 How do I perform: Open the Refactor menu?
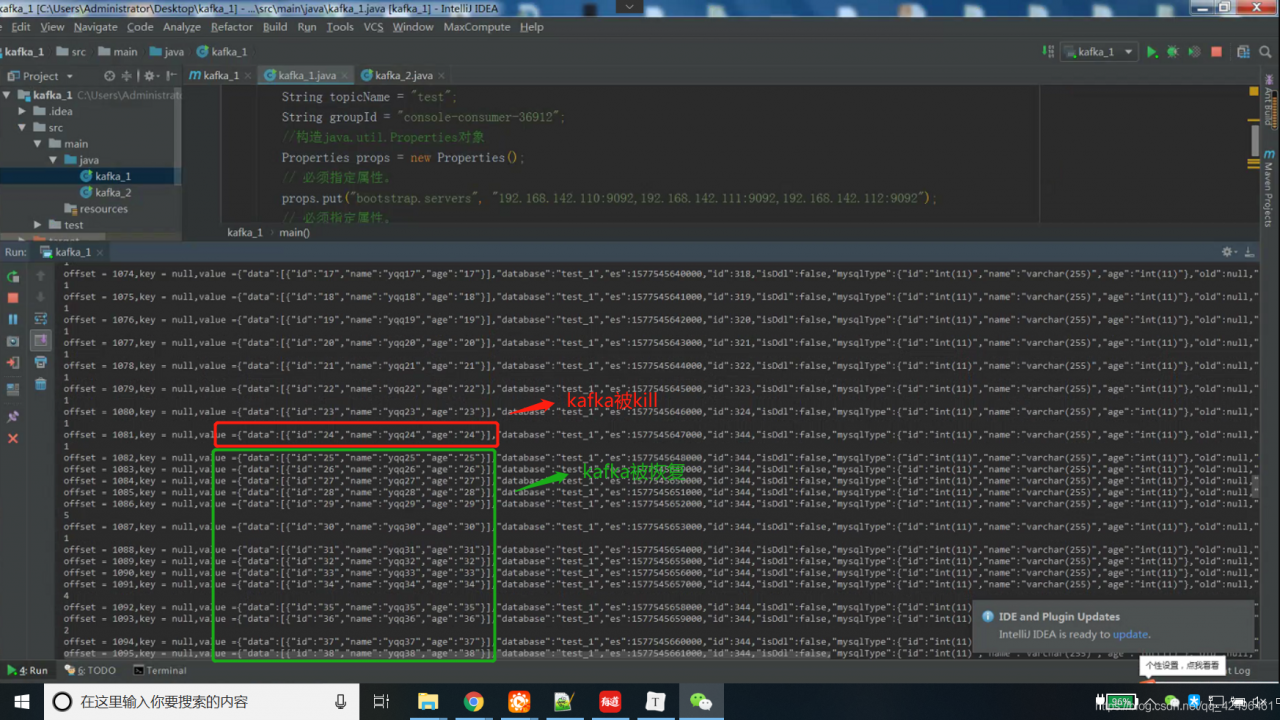232,27
